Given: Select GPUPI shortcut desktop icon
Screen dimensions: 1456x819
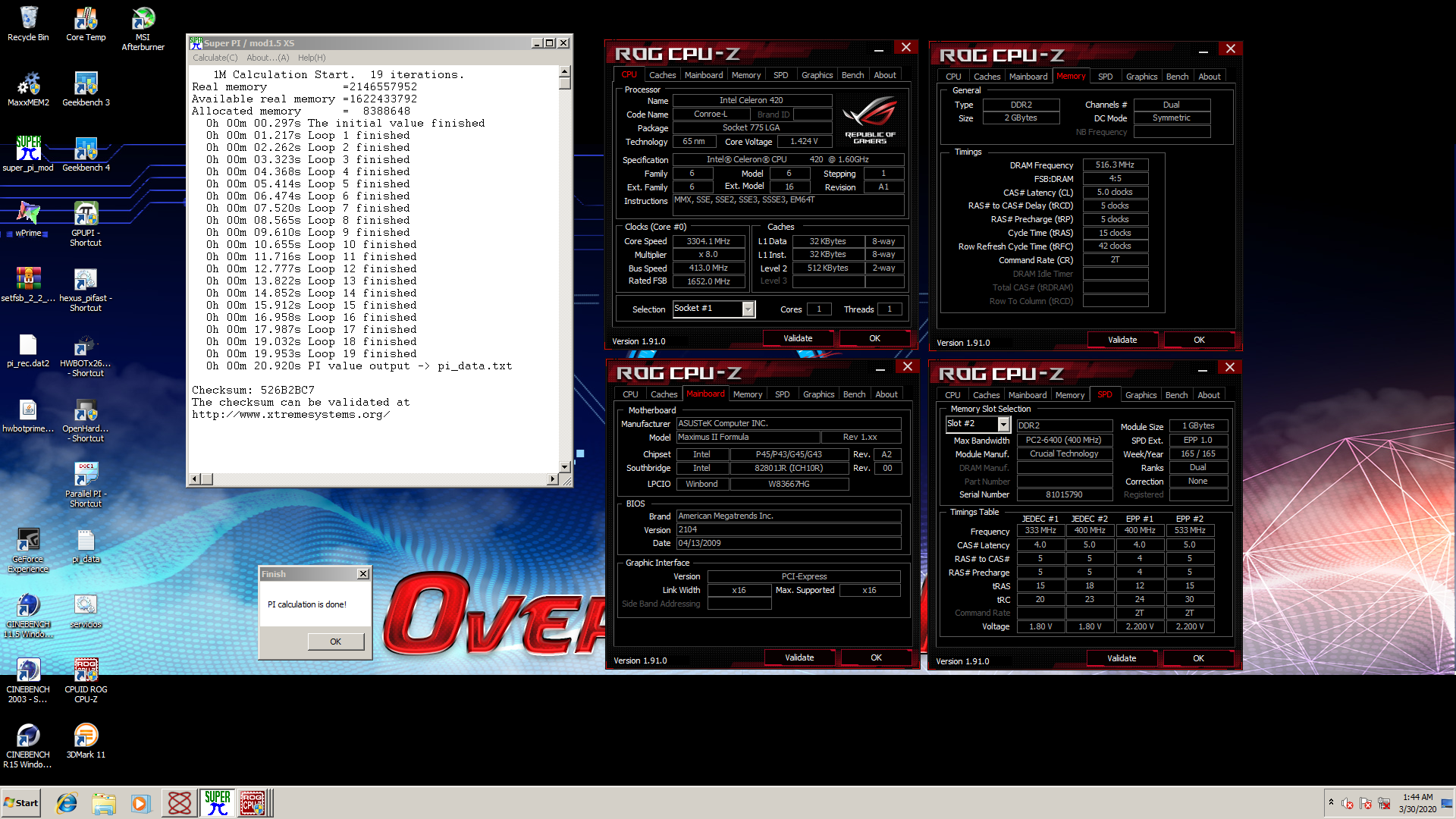Looking at the screenshot, I should click(86, 224).
